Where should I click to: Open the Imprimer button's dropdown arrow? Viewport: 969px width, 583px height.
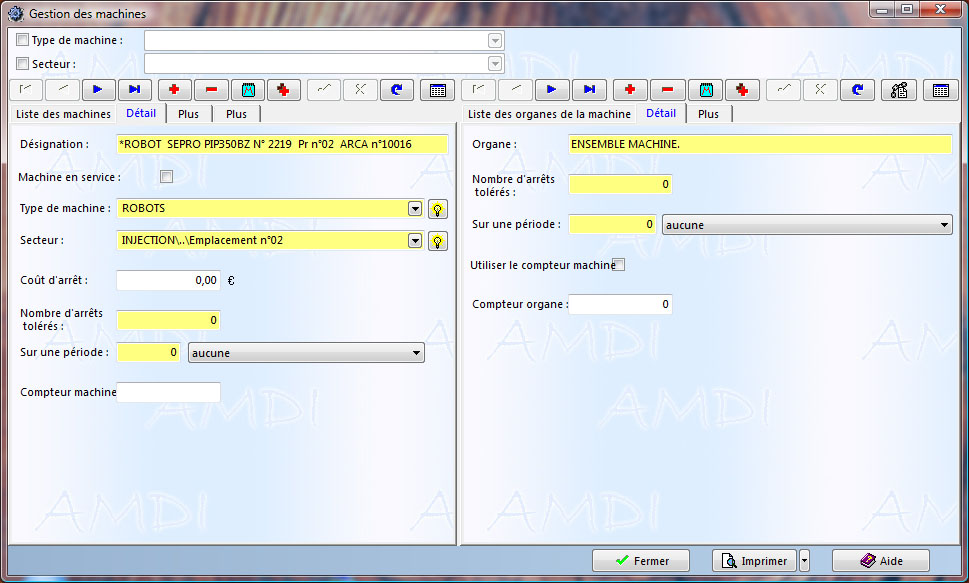point(805,561)
